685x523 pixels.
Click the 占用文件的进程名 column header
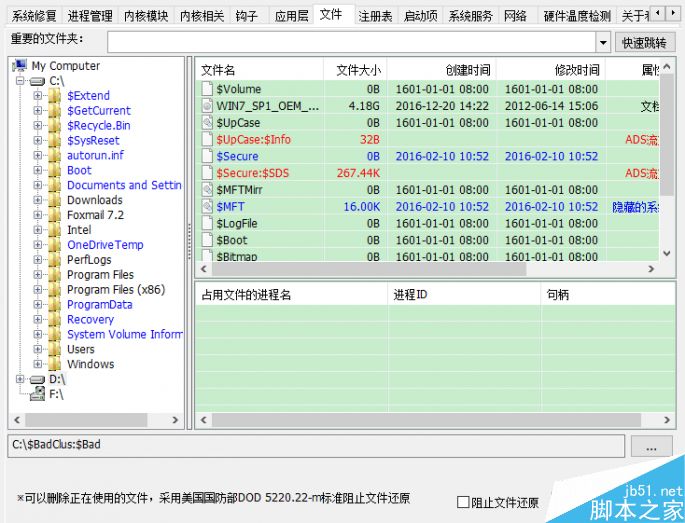[x=291, y=295]
